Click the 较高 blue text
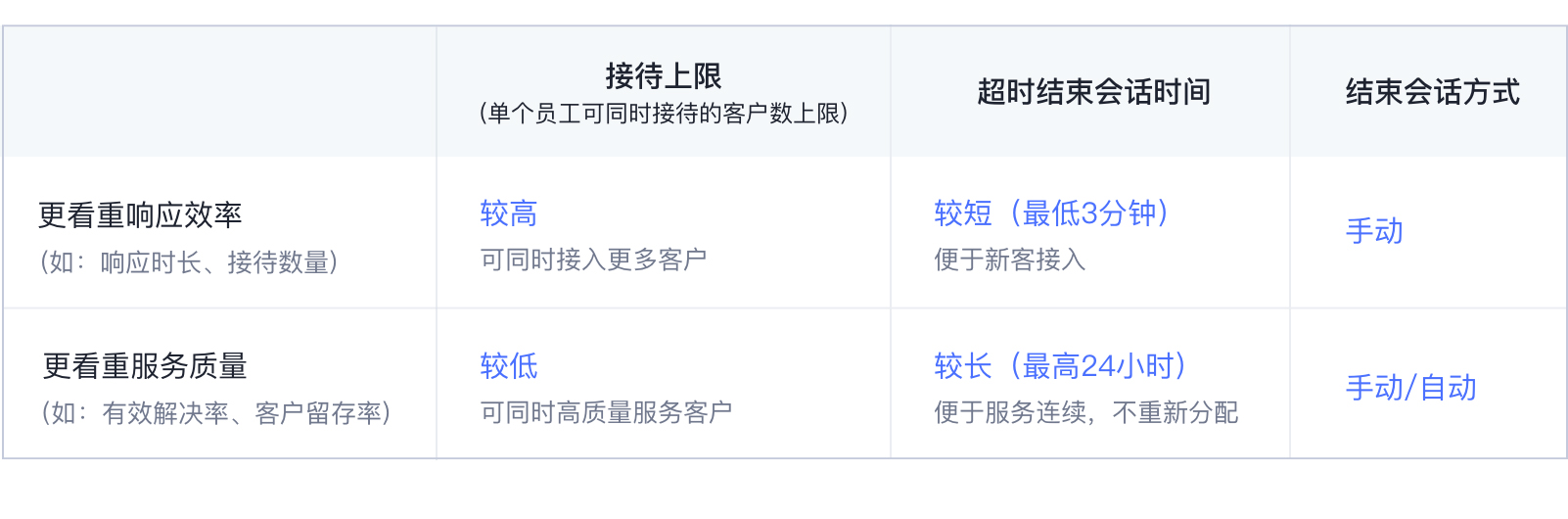The width and height of the screenshot is (1568, 519). click(509, 213)
